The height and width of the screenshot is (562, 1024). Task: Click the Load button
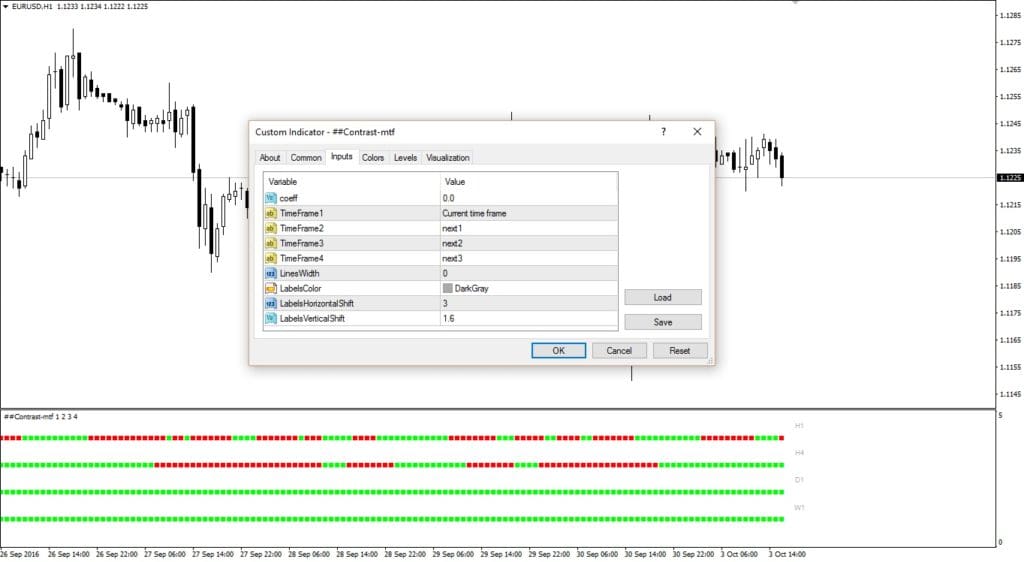coord(663,297)
